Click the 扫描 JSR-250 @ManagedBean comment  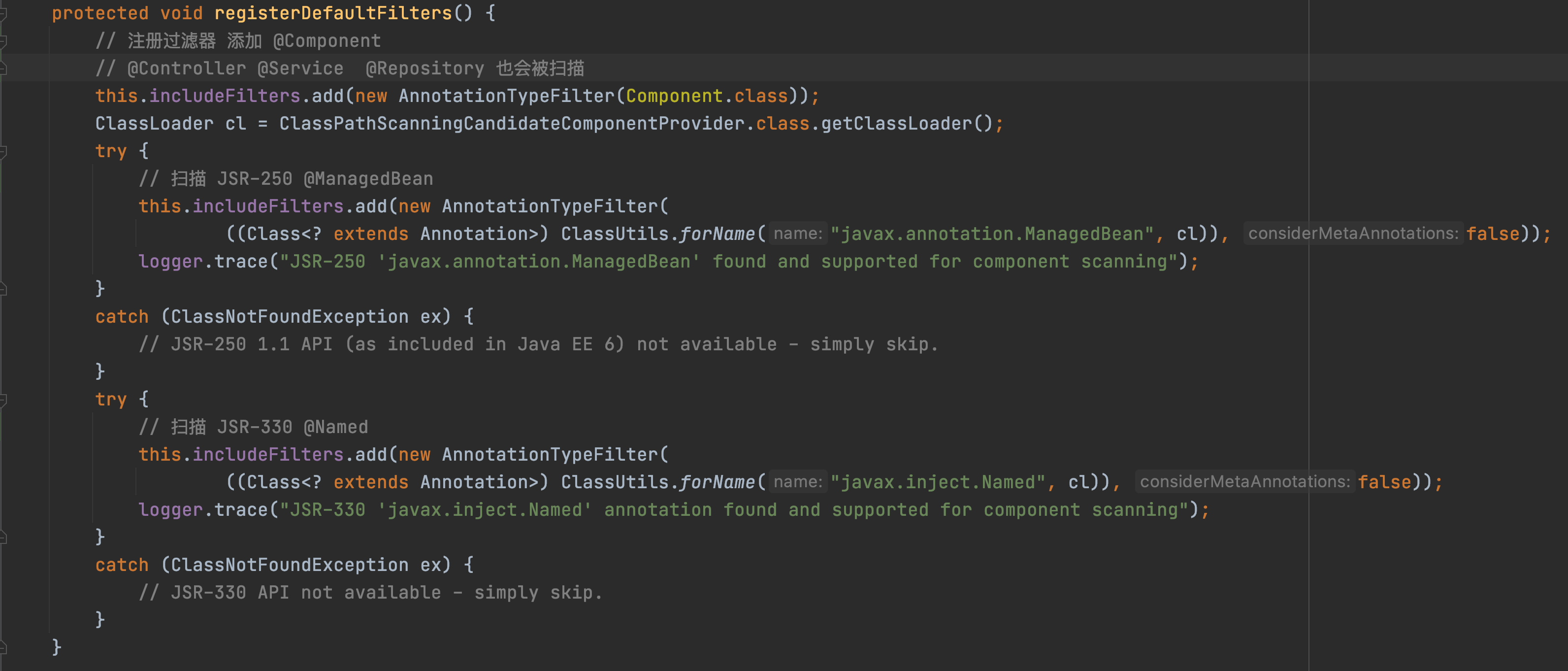coord(286,178)
